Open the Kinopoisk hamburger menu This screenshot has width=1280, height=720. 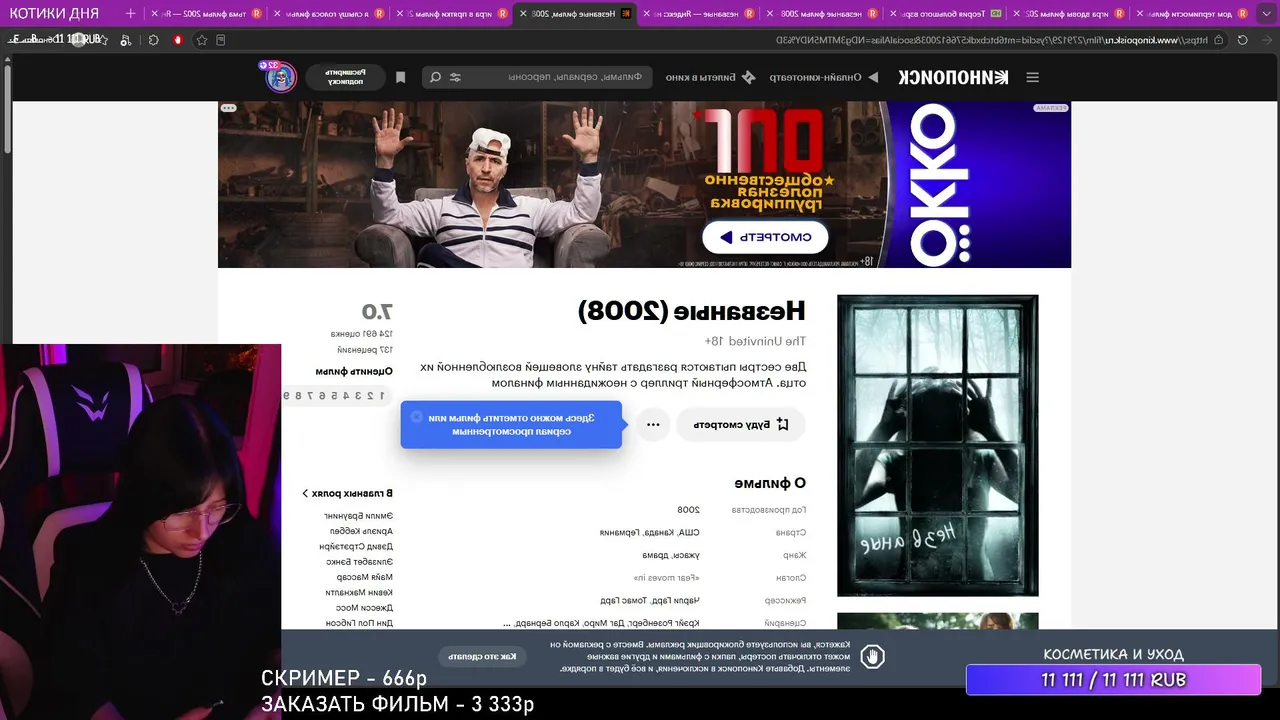pos(1033,77)
